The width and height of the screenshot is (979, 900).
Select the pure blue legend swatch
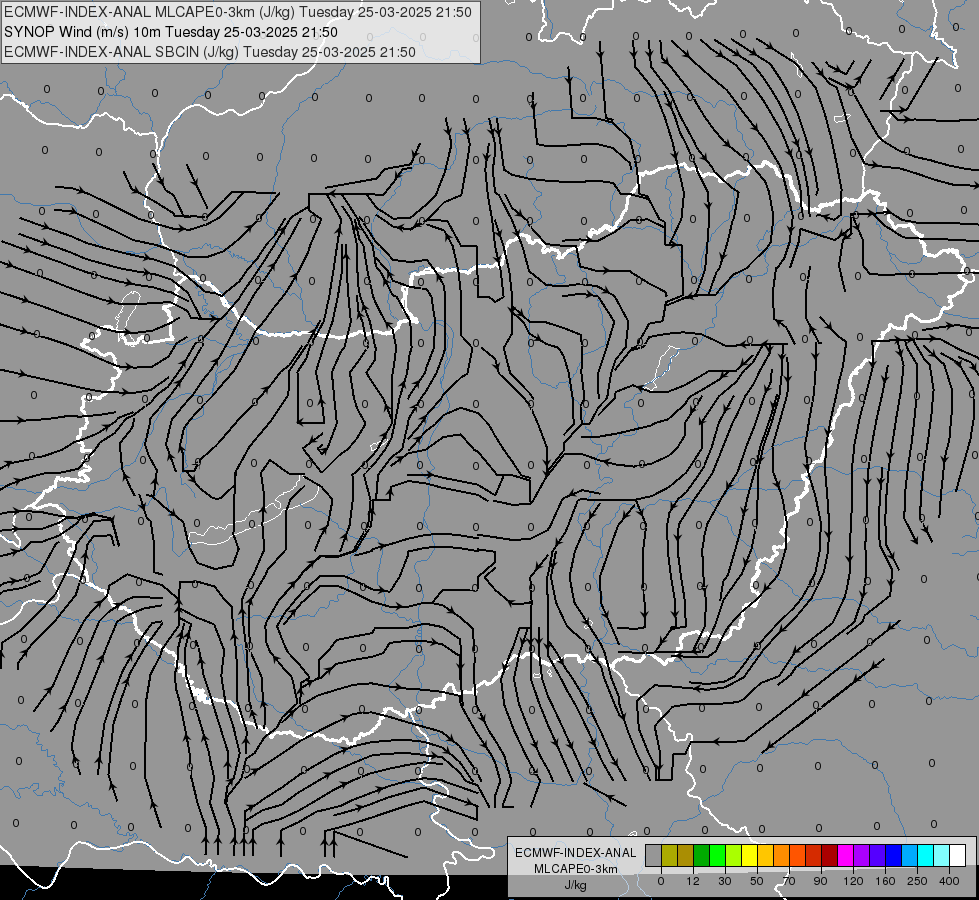[x=893, y=855]
